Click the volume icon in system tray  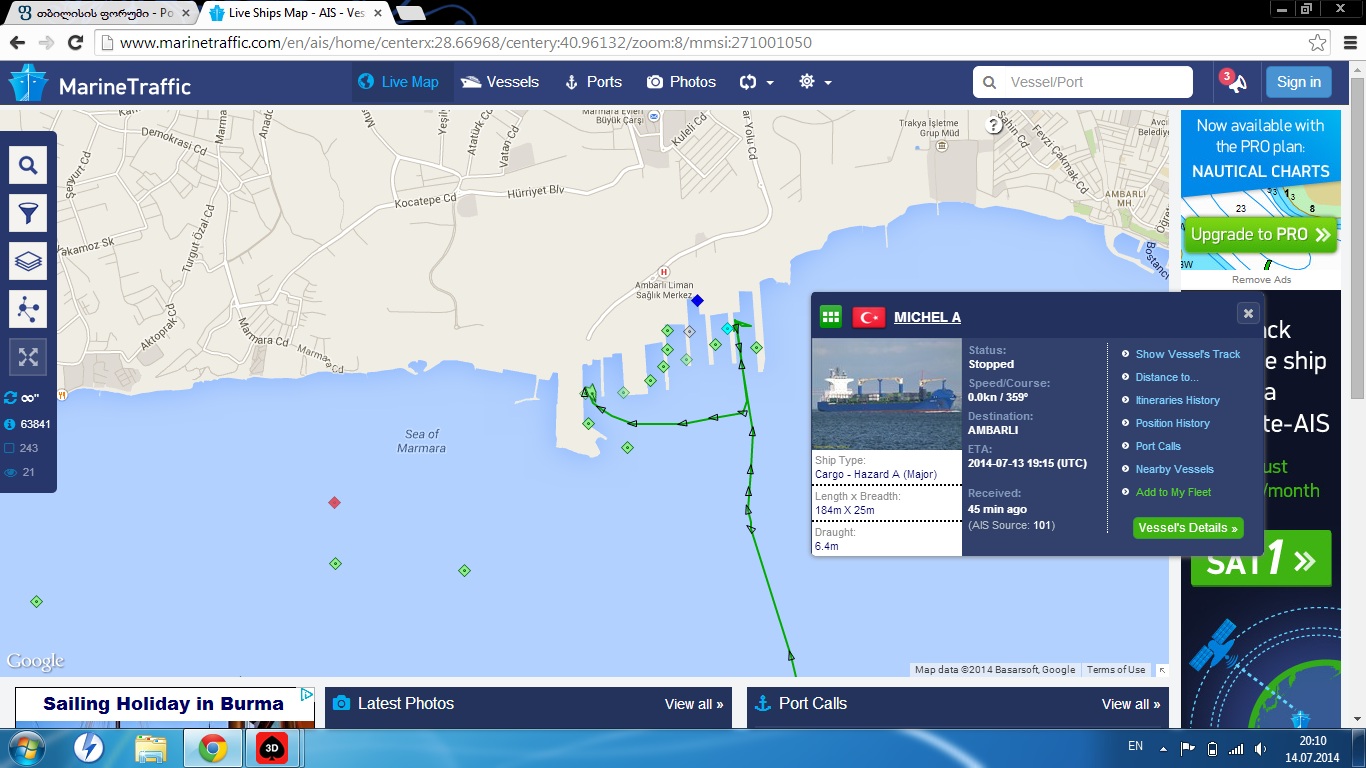pos(1258,748)
